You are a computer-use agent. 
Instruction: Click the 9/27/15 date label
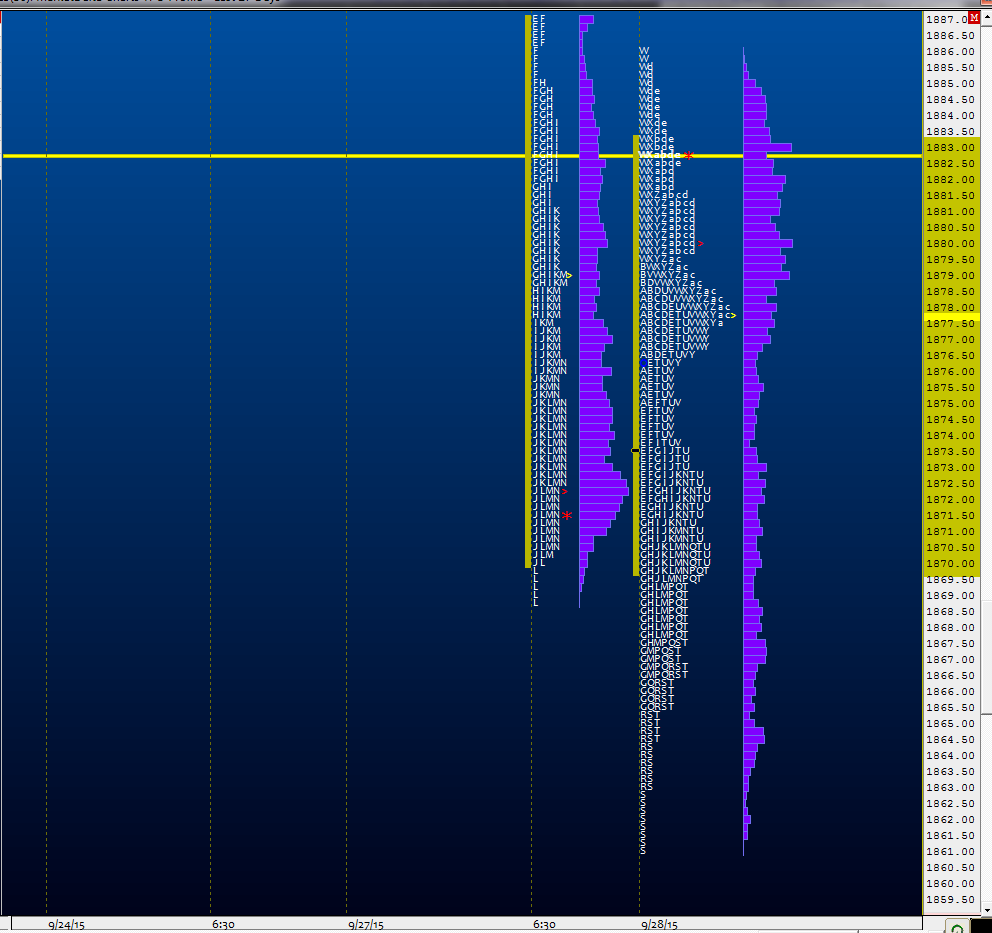pyautogui.click(x=366, y=925)
